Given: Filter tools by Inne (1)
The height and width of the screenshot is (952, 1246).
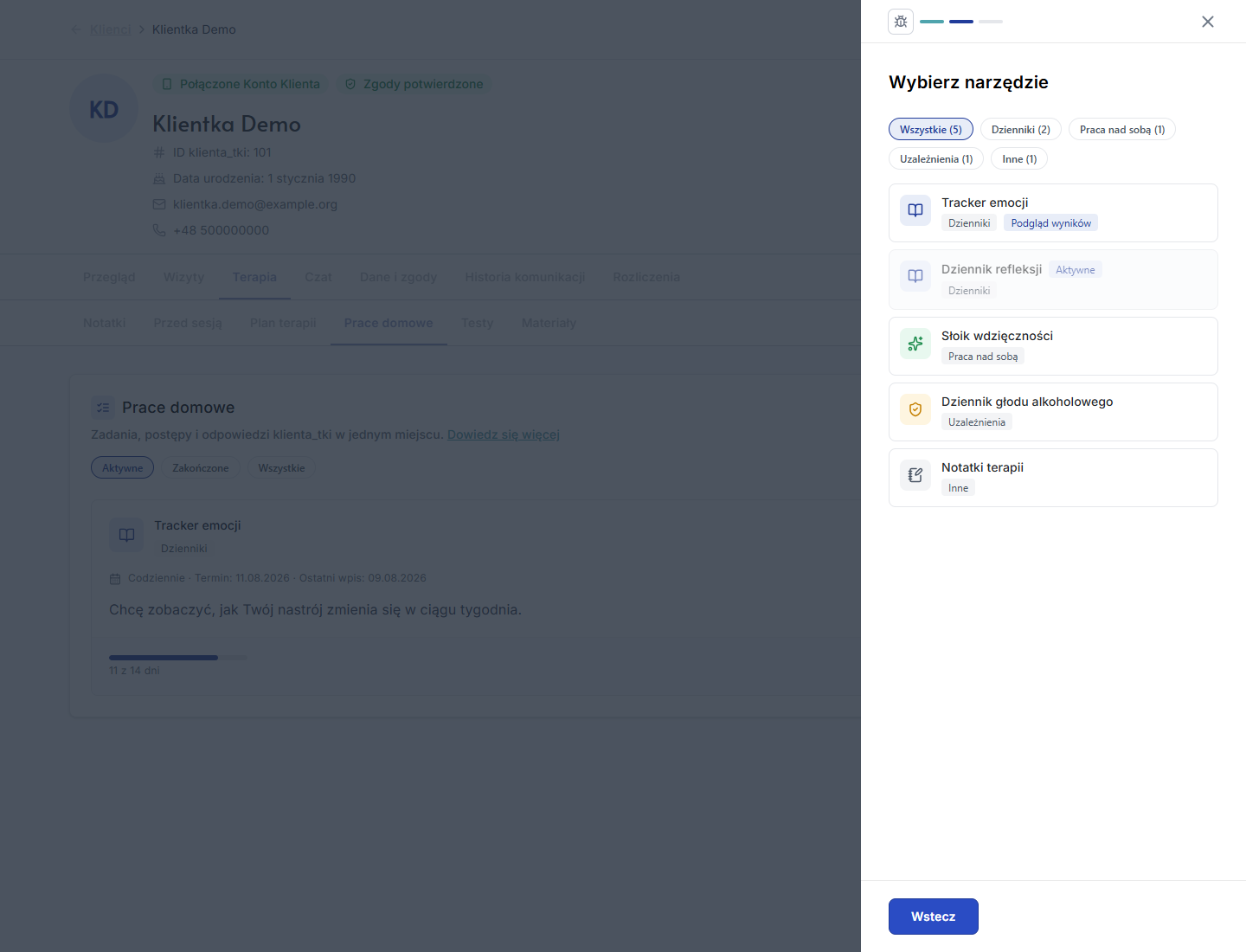Looking at the screenshot, I should pos(1019,158).
